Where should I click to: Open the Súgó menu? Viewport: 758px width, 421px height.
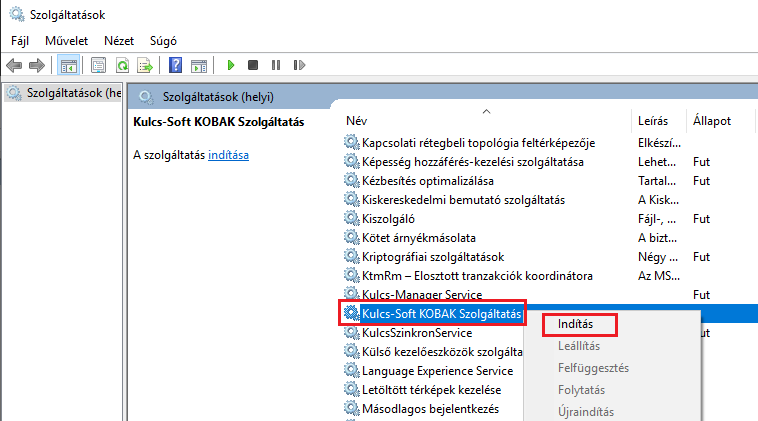(162, 41)
